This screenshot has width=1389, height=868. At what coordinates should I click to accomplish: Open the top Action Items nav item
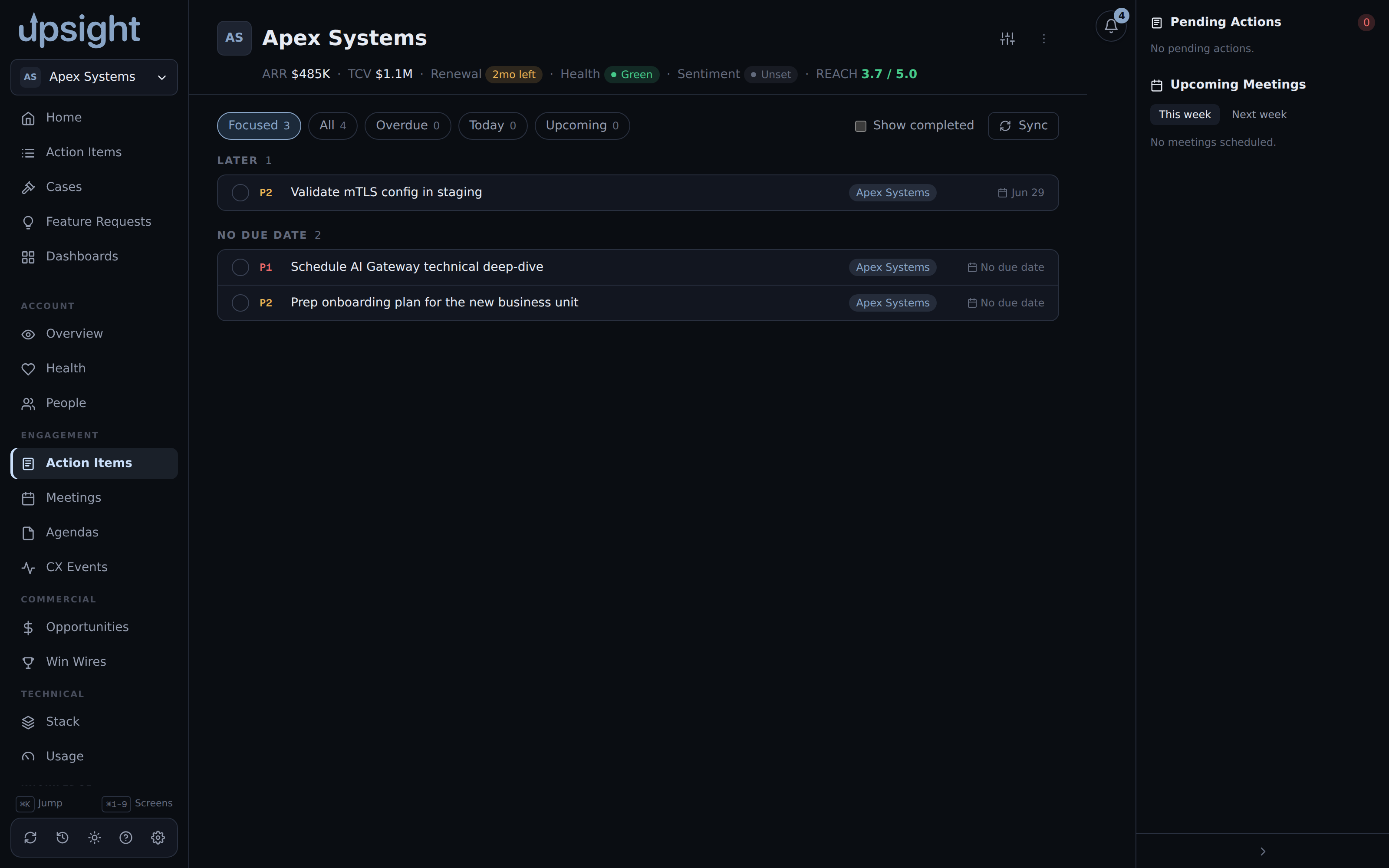pos(94,153)
